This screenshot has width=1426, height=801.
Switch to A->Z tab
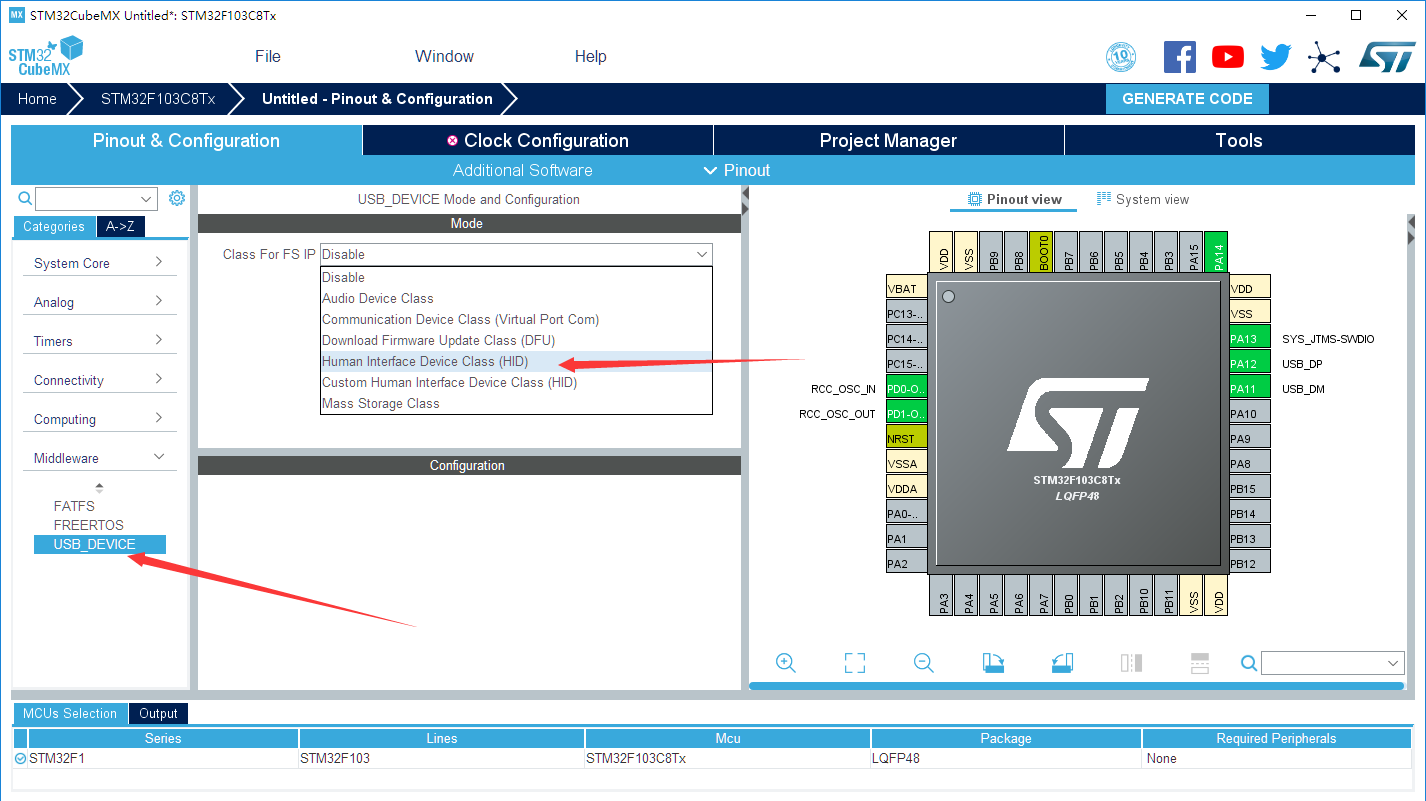[x=121, y=226]
